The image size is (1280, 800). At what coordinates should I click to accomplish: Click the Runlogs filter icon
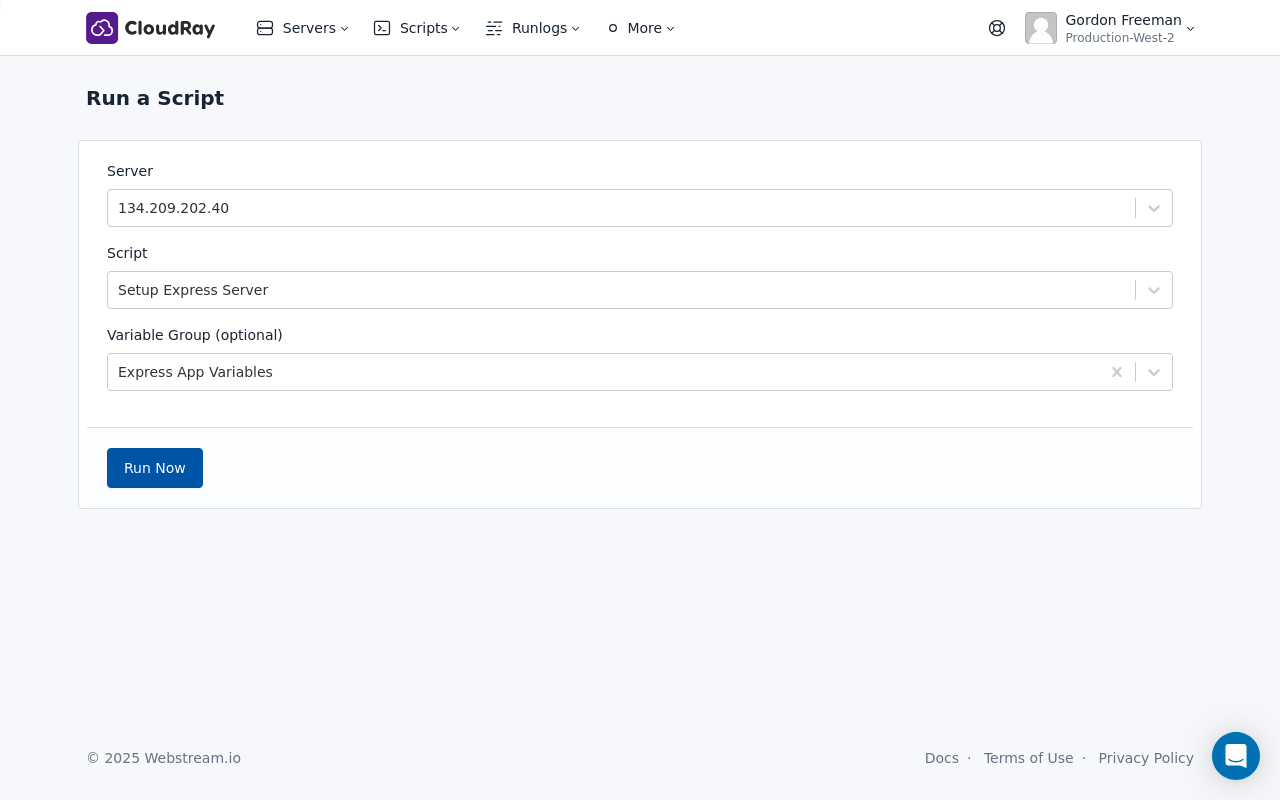click(x=494, y=28)
